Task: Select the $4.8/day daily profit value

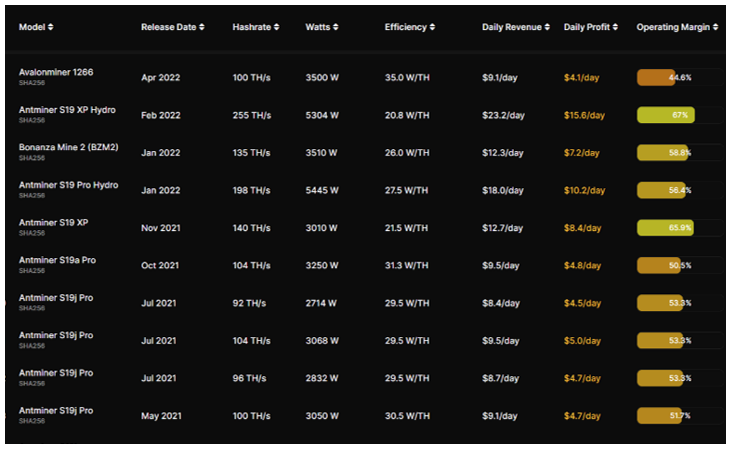Action: (x=582, y=265)
